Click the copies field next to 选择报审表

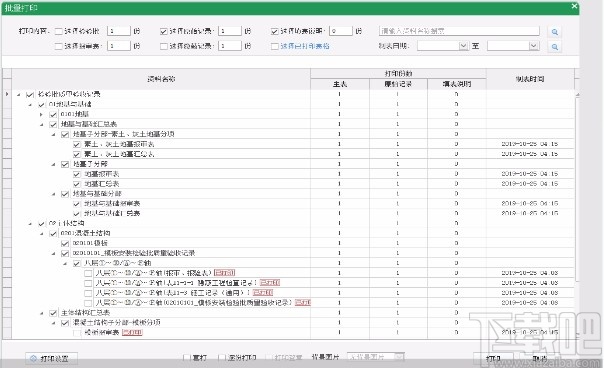[x=119, y=46]
